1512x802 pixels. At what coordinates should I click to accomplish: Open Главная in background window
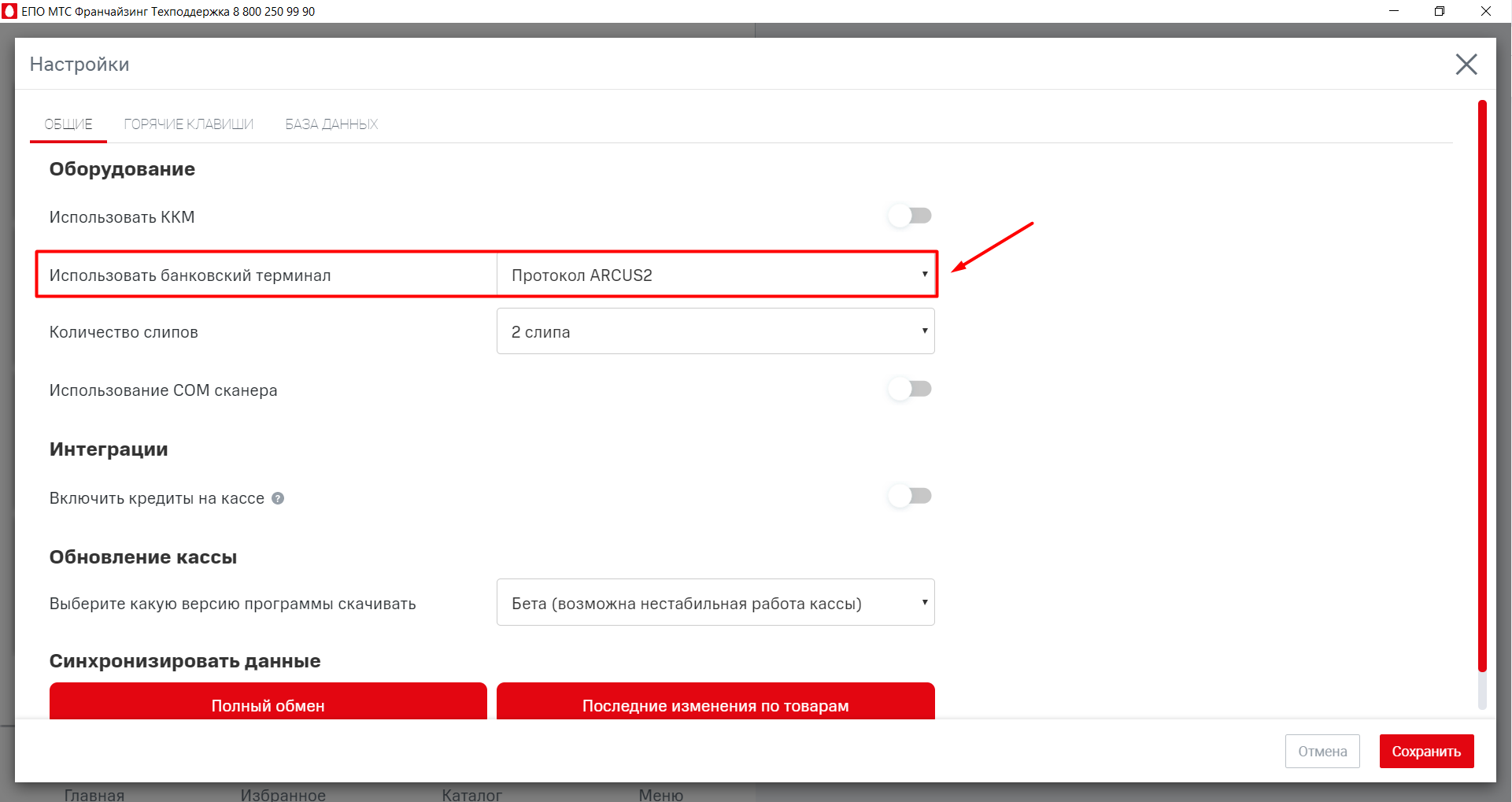coord(94,794)
